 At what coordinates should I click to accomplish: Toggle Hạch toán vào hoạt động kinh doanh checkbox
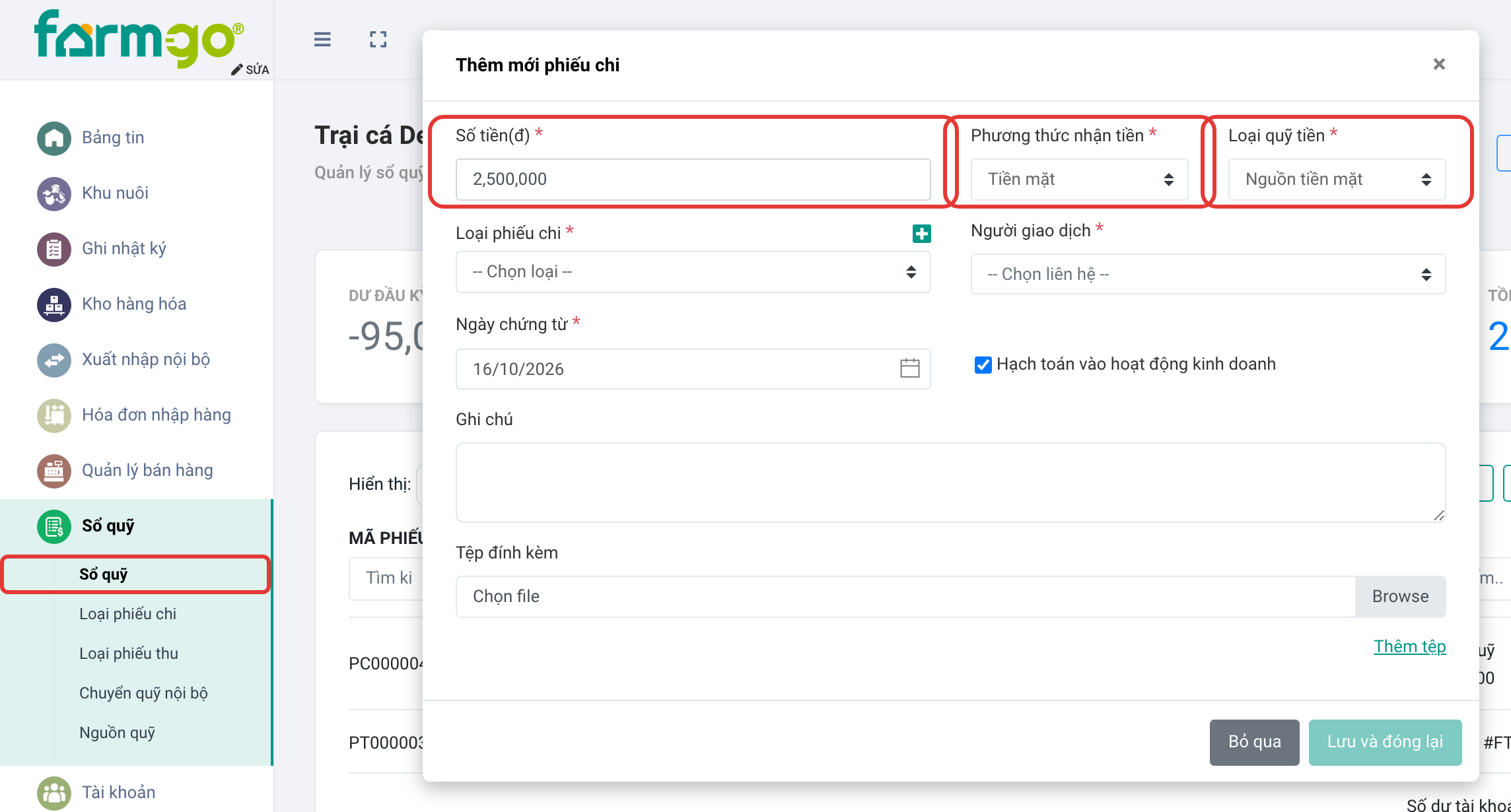point(983,364)
